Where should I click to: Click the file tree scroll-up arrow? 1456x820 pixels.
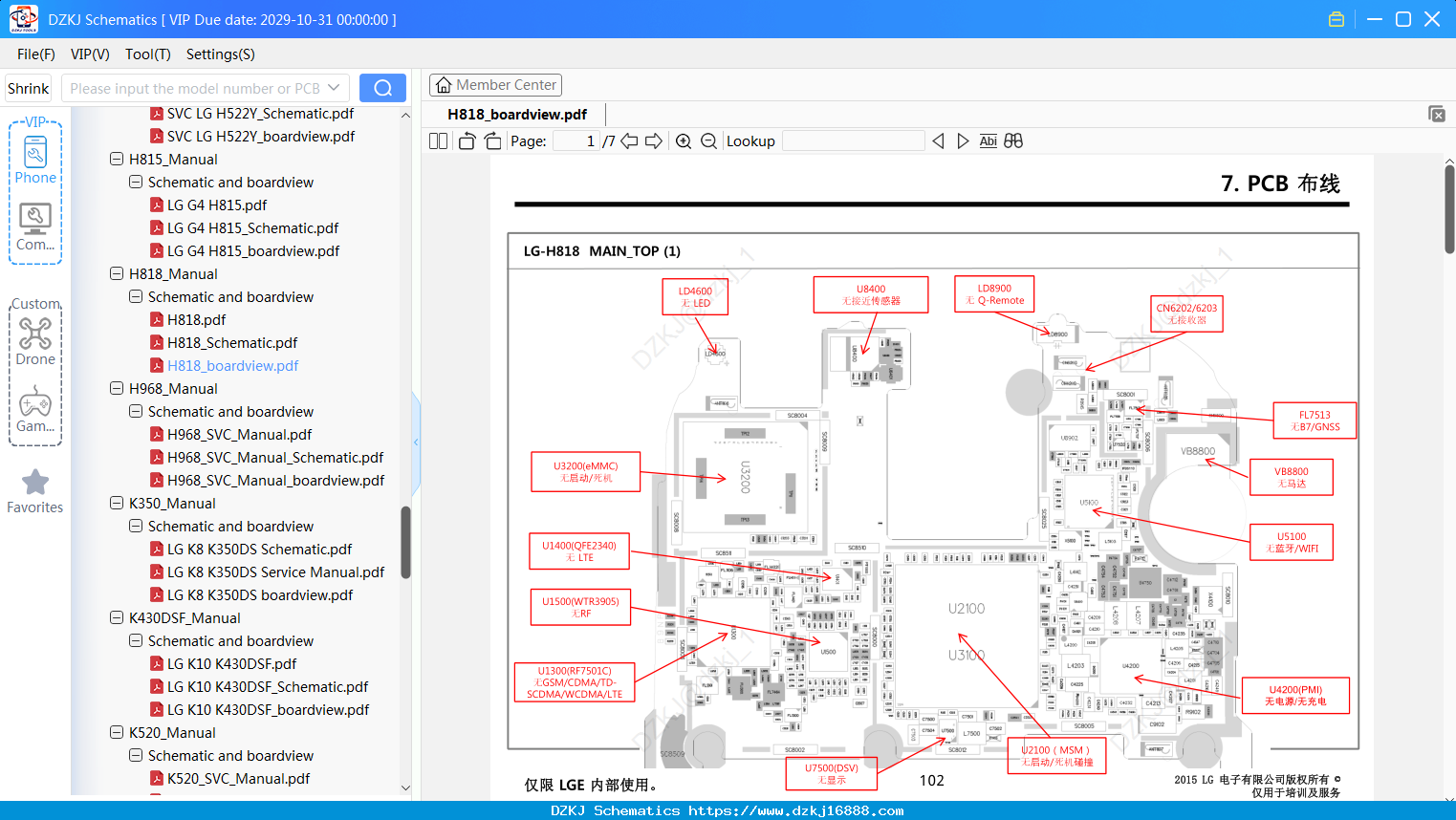(405, 115)
